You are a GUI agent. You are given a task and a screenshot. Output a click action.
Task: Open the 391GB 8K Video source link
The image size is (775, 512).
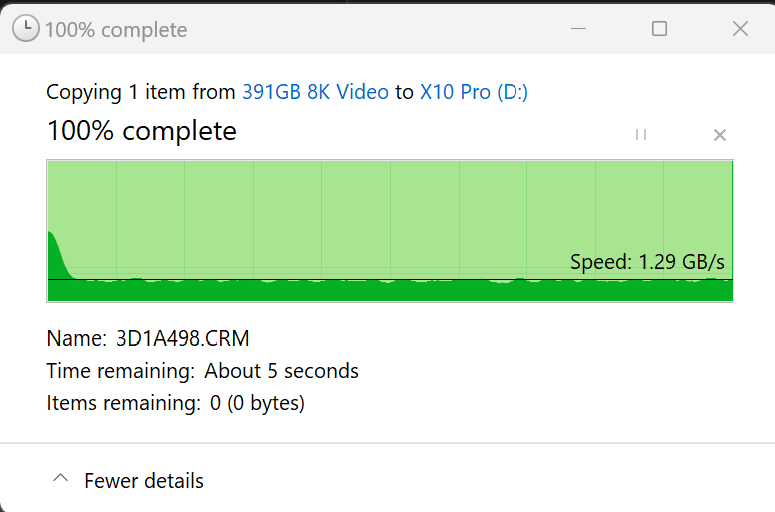[x=315, y=92]
